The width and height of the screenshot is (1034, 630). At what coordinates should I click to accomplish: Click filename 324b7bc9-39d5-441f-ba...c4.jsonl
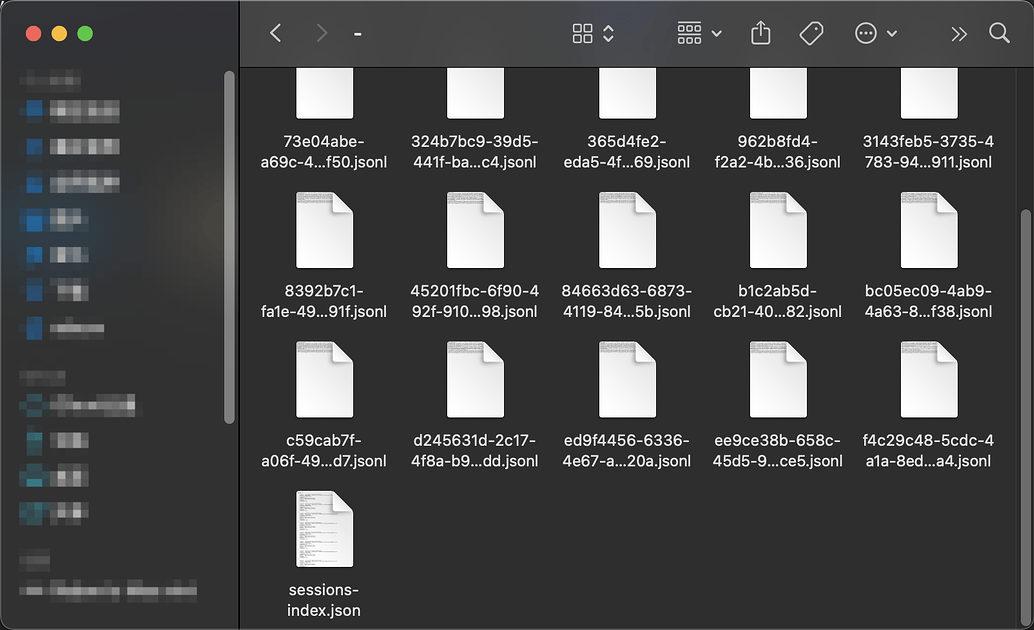(475, 152)
